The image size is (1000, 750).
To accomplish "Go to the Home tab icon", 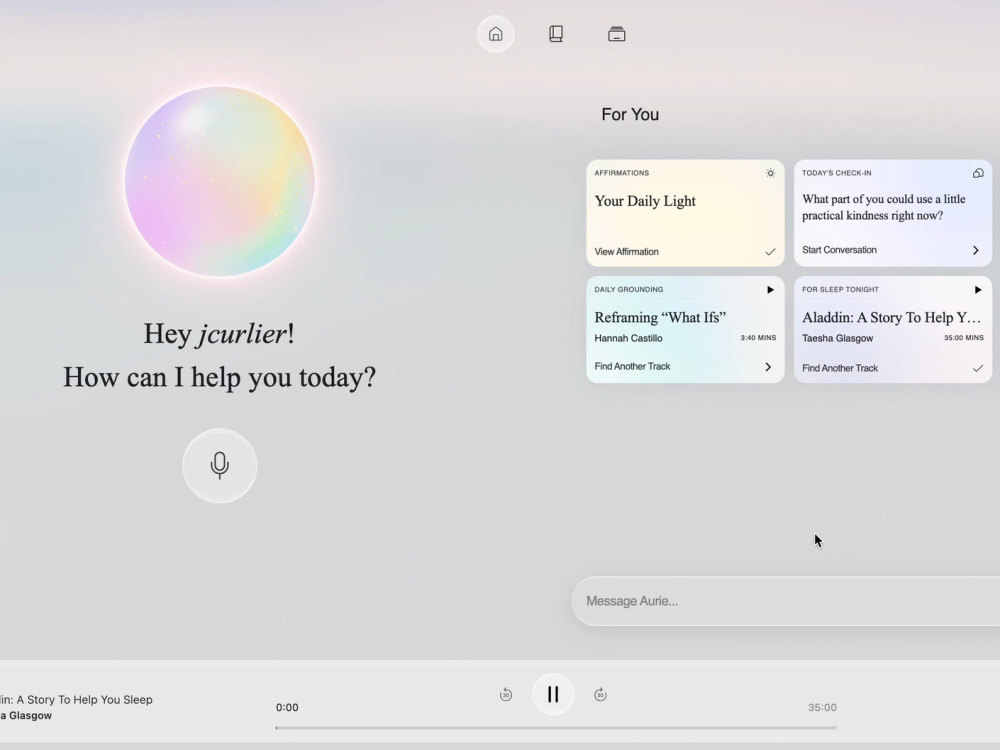I will click(496, 34).
